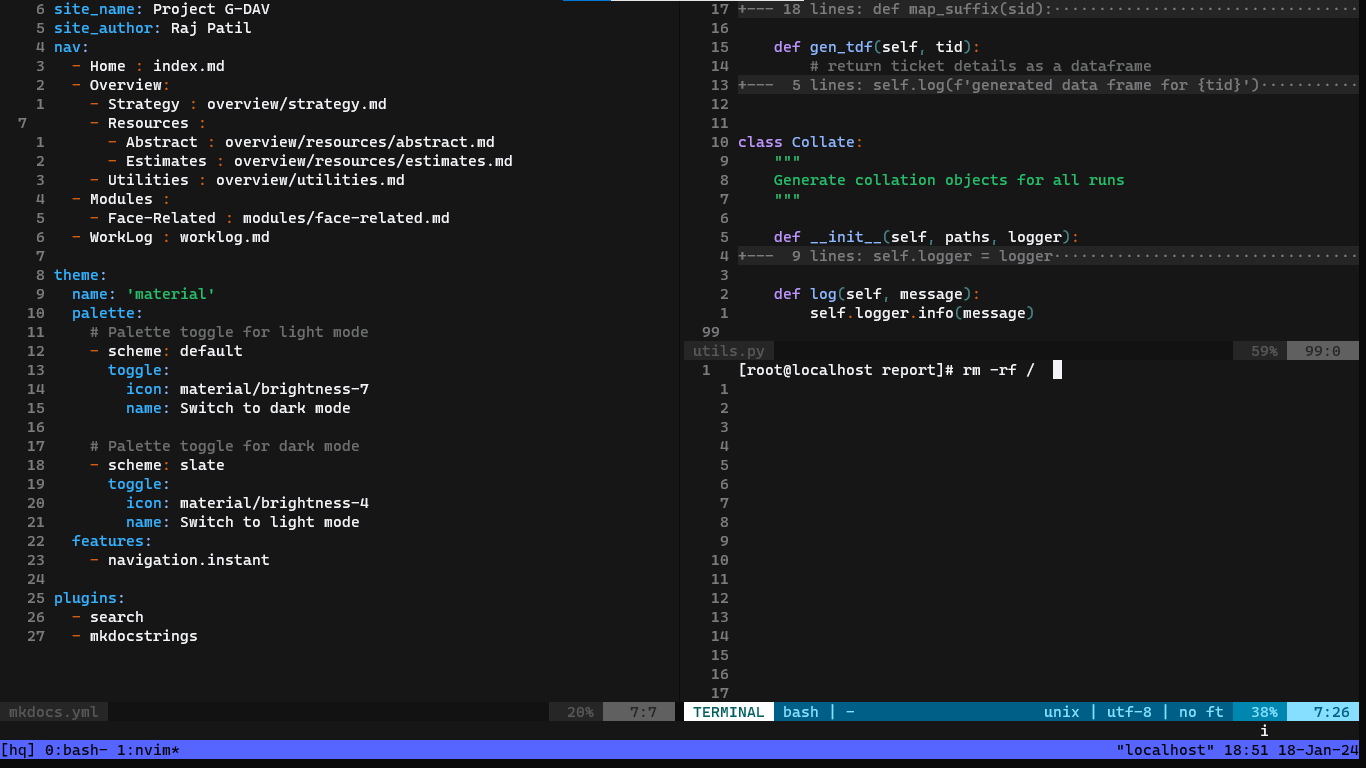1366x768 pixels.
Task: Click the 99:0 cursor position indicator
Action: (1323, 351)
